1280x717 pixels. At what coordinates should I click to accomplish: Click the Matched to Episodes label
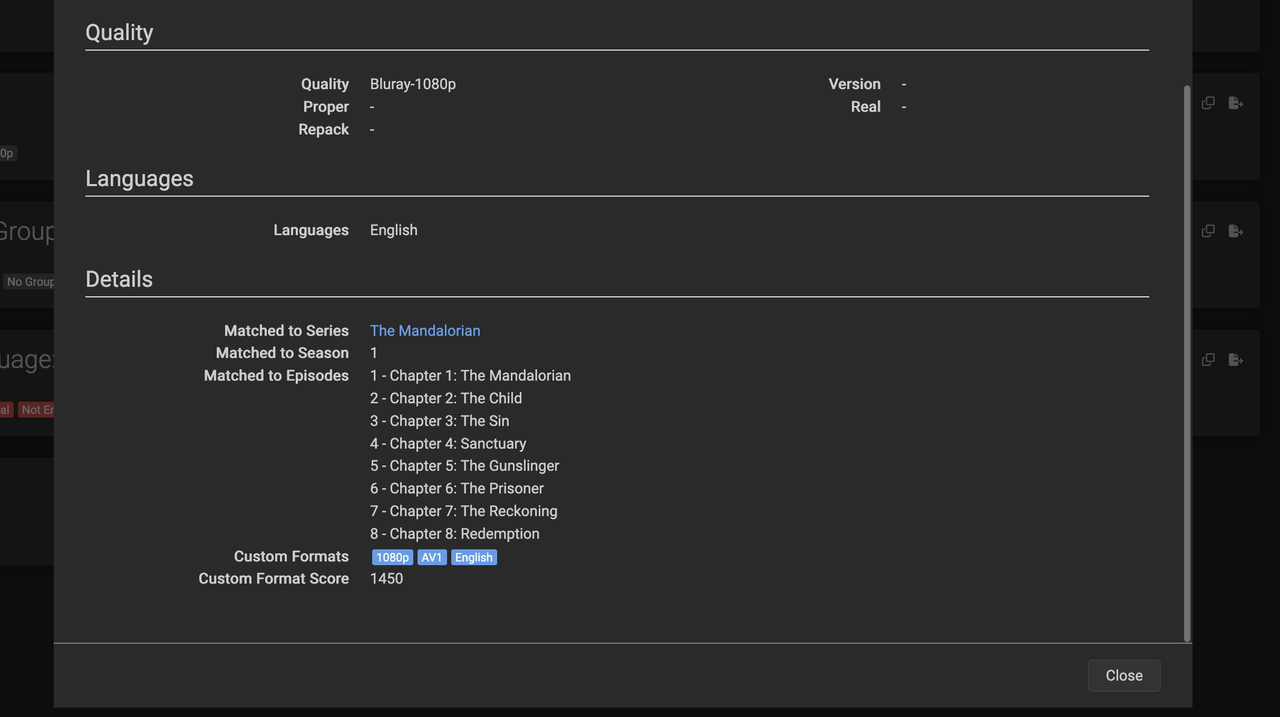point(277,375)
